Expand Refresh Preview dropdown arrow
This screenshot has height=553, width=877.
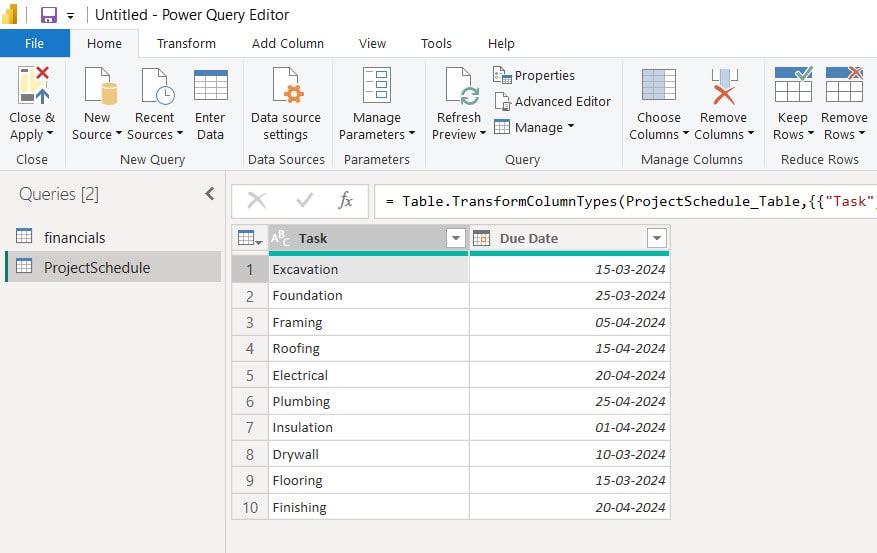tap(483, 133)
